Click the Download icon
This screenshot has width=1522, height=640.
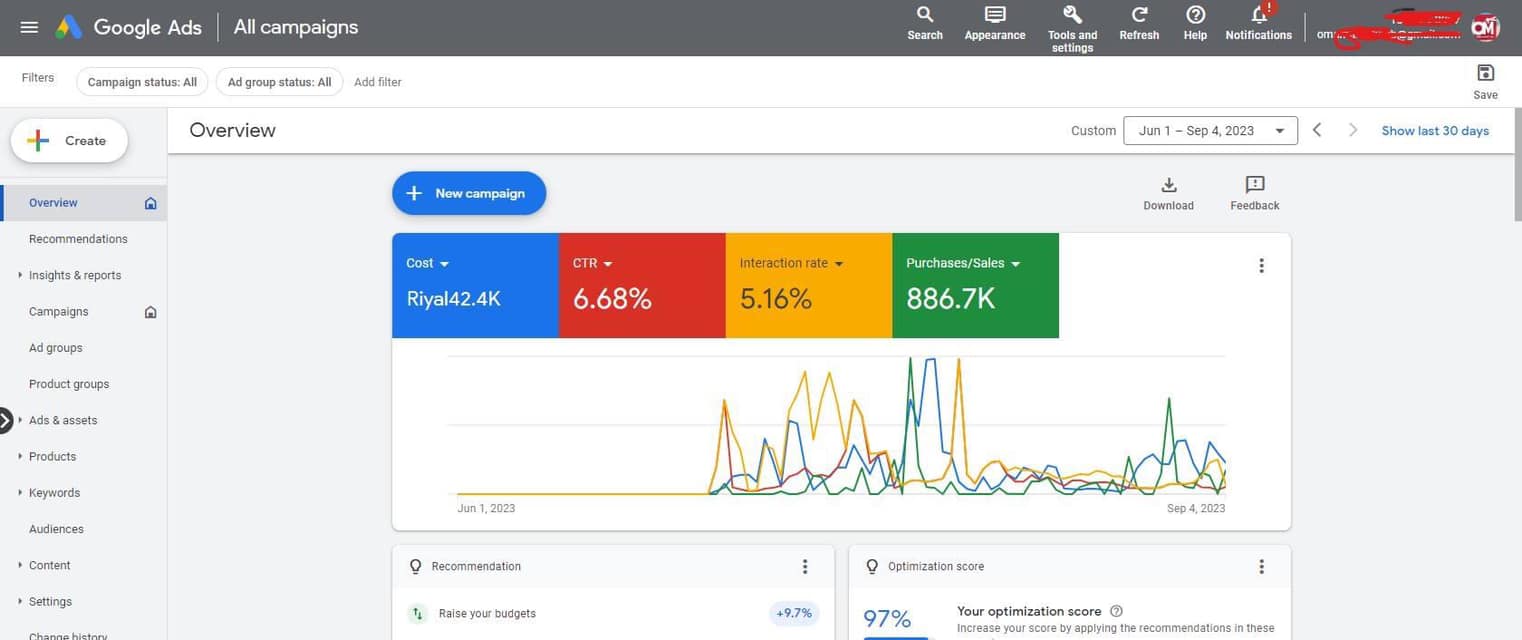(1168, 185)
